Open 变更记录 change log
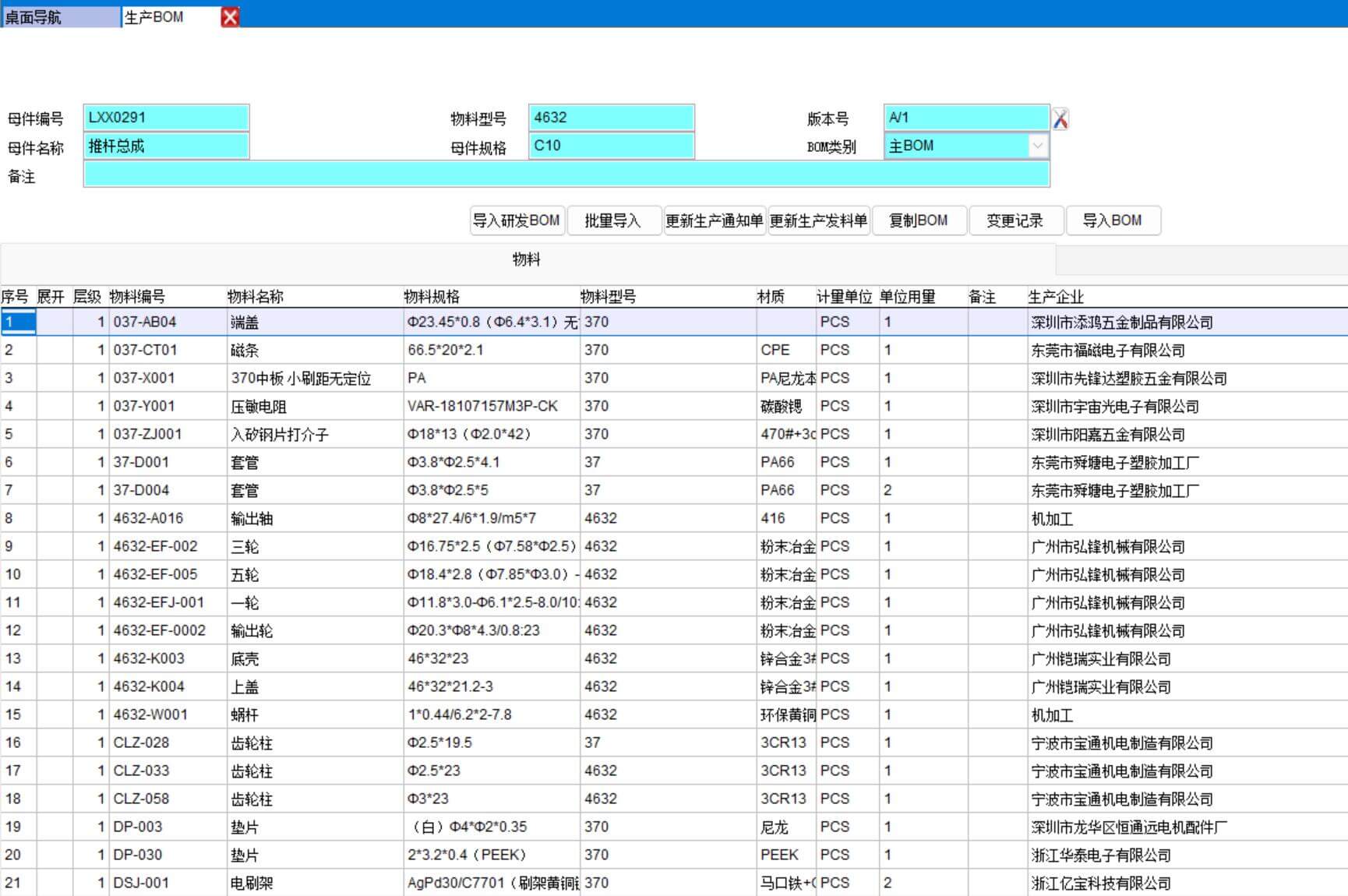 [1015, 220]
